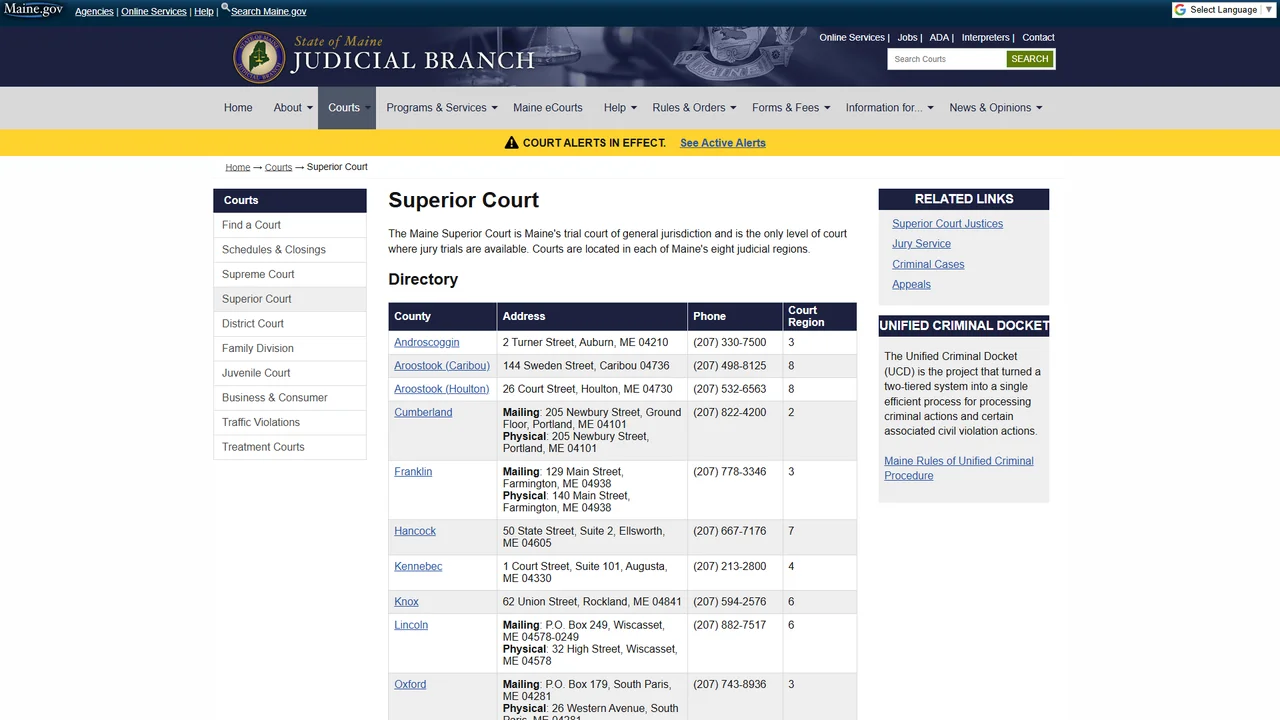Expand the About menu arrow

[309, 108]
